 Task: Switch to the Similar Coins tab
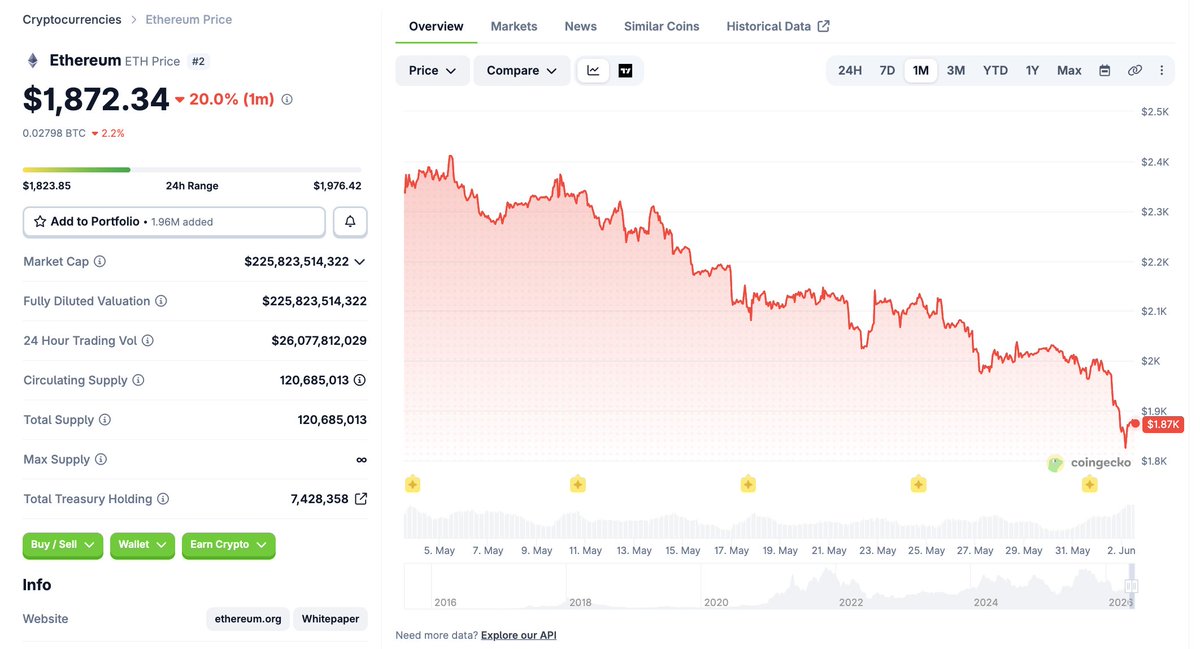(x=662, y=26)
